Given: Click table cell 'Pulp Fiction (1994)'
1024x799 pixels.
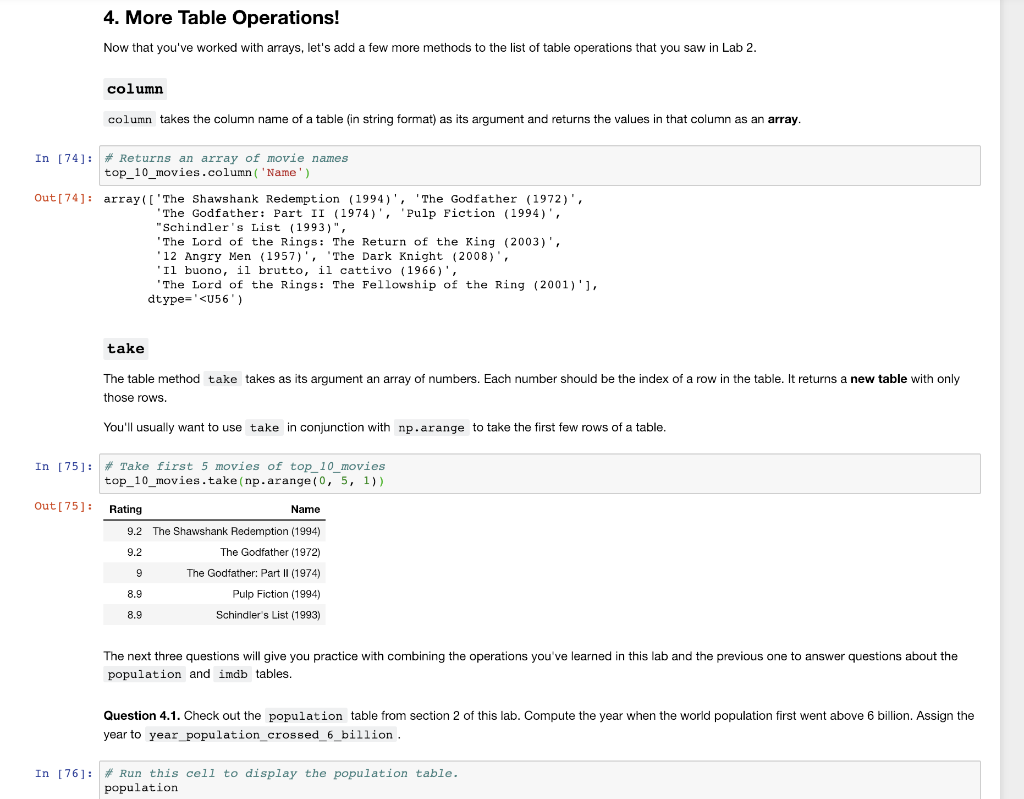Looking at the screenshot, I should 276,594.
